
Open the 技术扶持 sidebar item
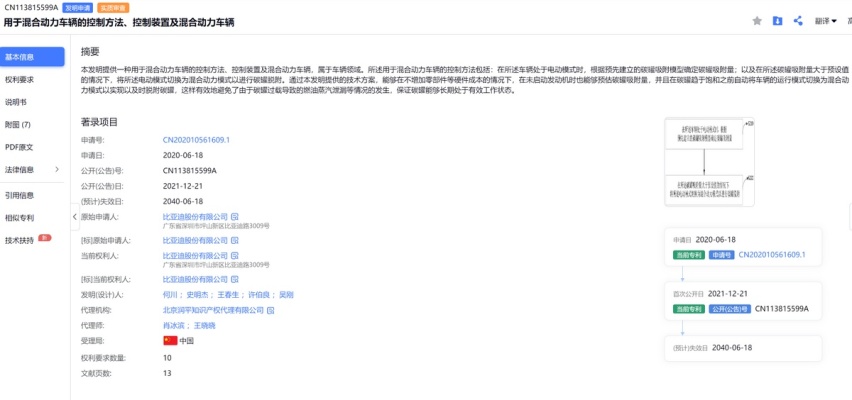pos(20,240)
